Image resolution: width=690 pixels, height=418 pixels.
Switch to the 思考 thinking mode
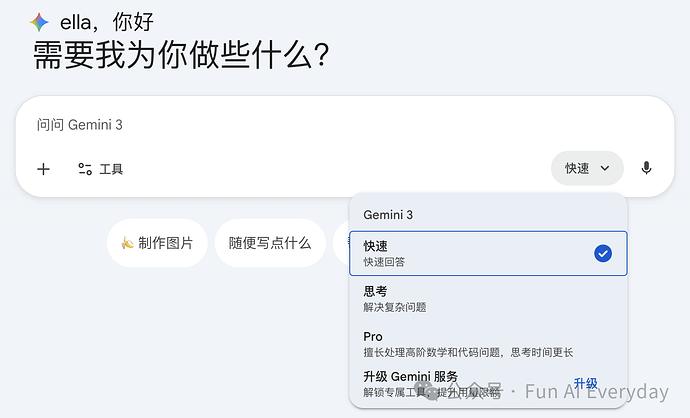click(470, 298)
